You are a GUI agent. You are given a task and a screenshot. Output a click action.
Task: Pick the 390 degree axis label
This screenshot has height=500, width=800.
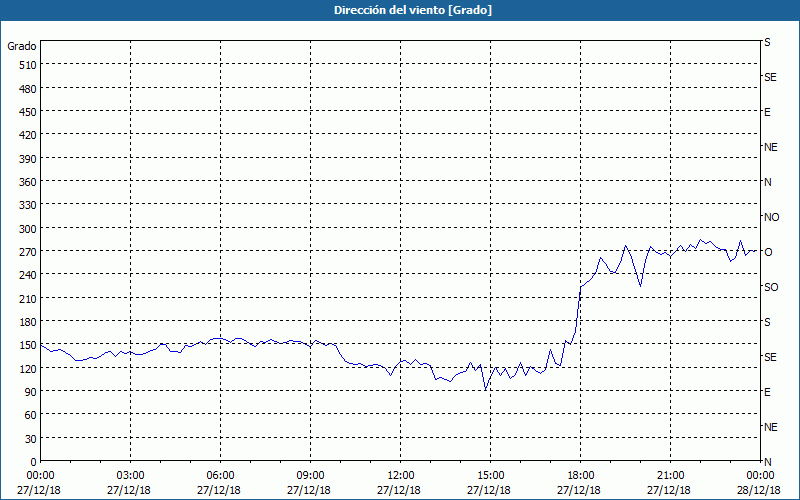[28, 159]
